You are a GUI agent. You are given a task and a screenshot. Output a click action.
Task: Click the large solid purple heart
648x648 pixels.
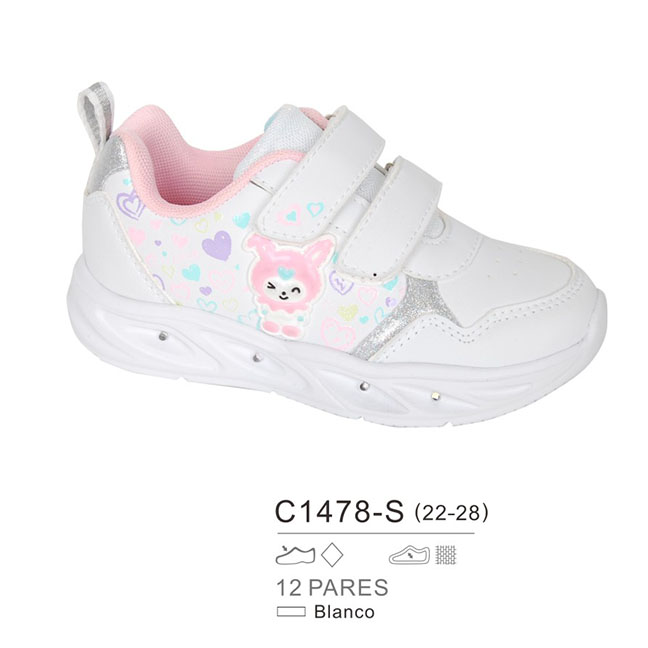217,245
